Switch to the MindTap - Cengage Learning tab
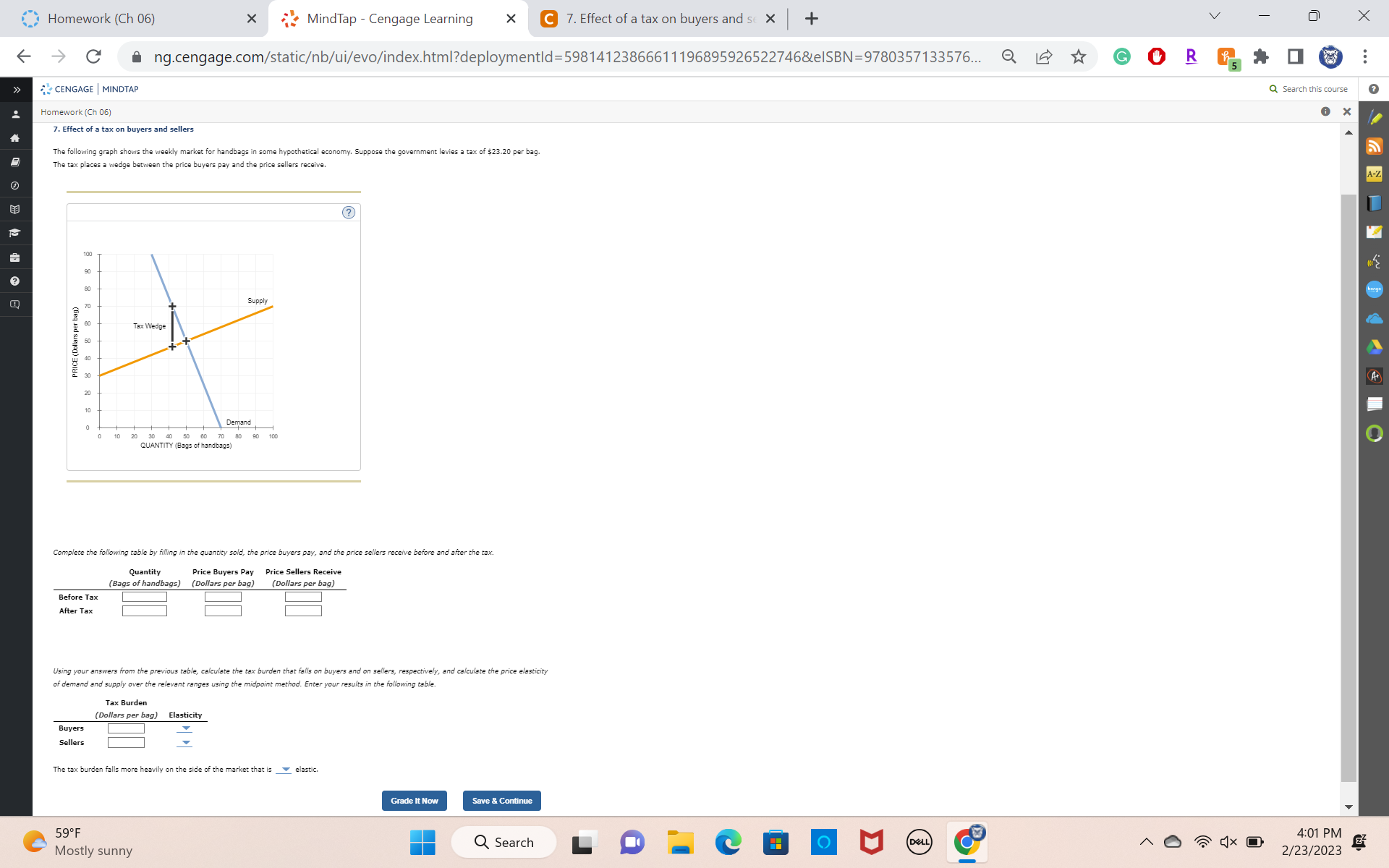Screen dimensions: 1389x868 [391, 19]
